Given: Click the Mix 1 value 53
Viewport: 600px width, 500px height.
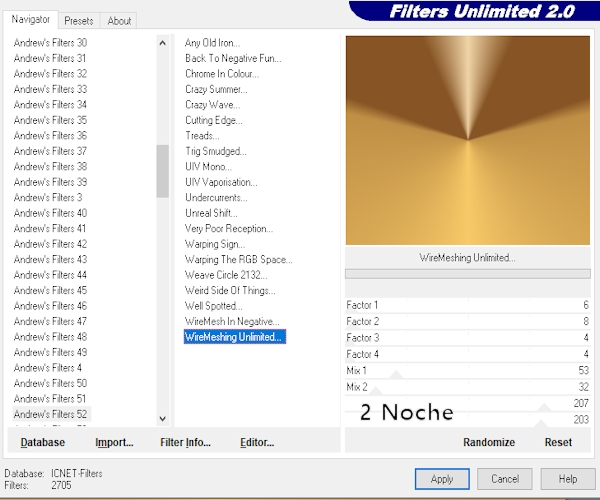Looking at the screenshot, I should [583, 370].
